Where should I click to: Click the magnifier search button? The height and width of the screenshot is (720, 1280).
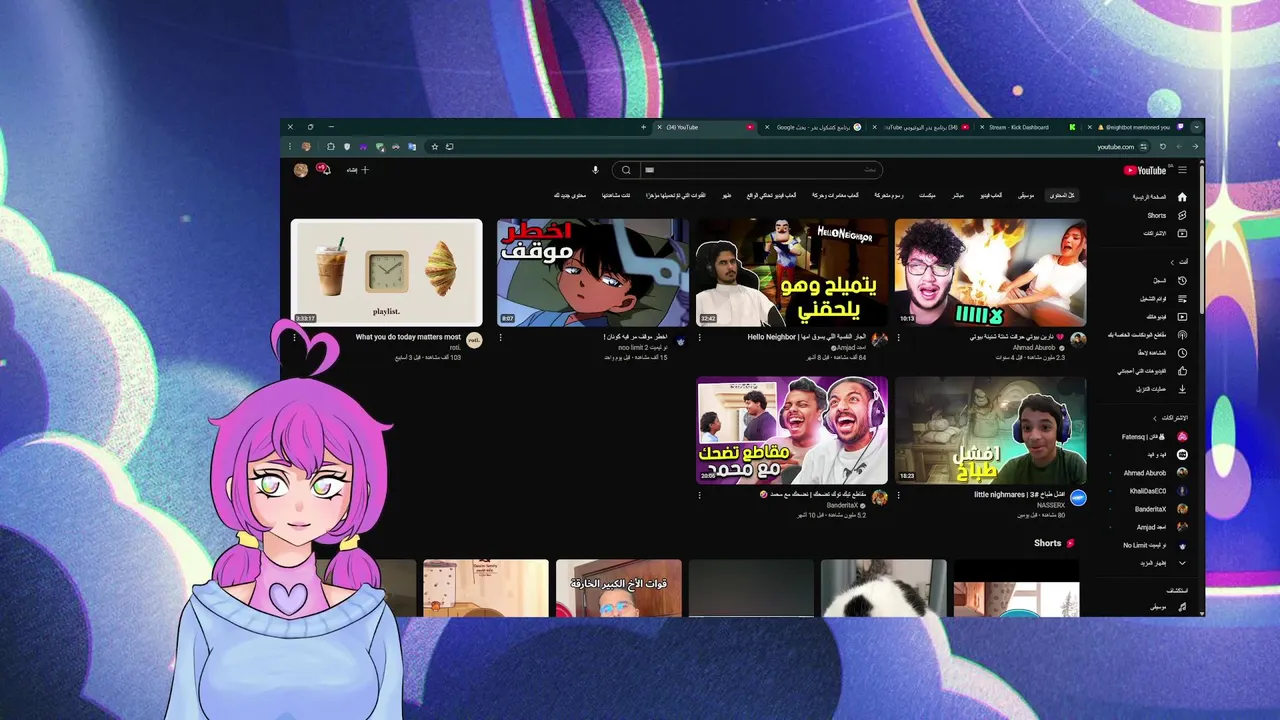[627, 170]
